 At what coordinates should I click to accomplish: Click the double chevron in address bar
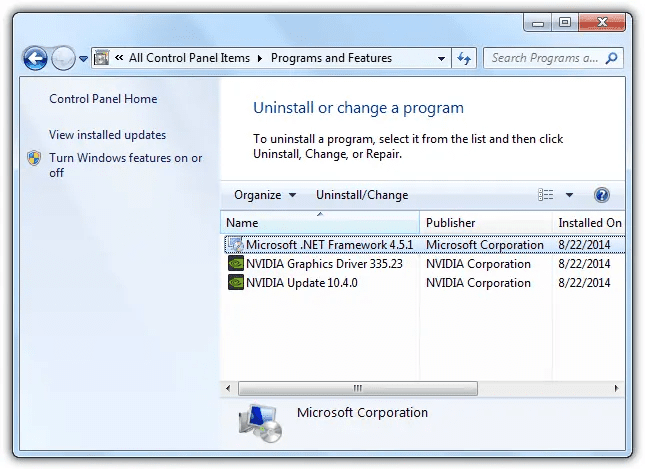[x=119, y=58]
